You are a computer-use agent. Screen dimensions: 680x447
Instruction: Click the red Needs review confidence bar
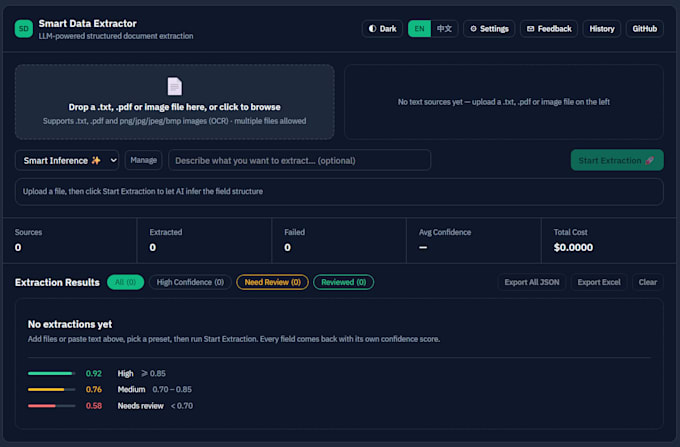52,406
